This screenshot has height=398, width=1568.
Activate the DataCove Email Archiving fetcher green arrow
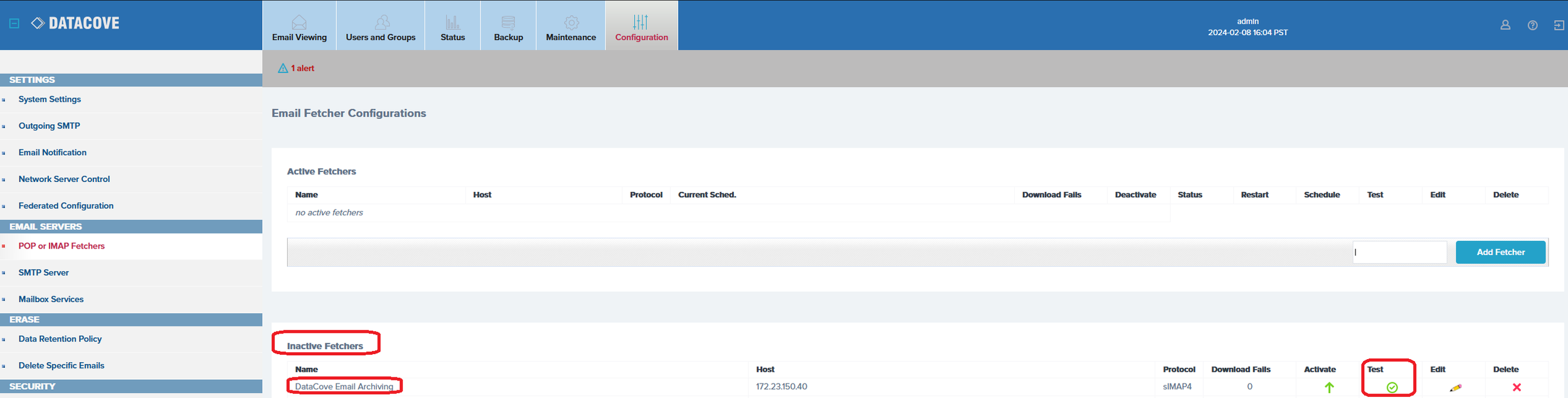pyautogui.click(x=1329, y=387)
